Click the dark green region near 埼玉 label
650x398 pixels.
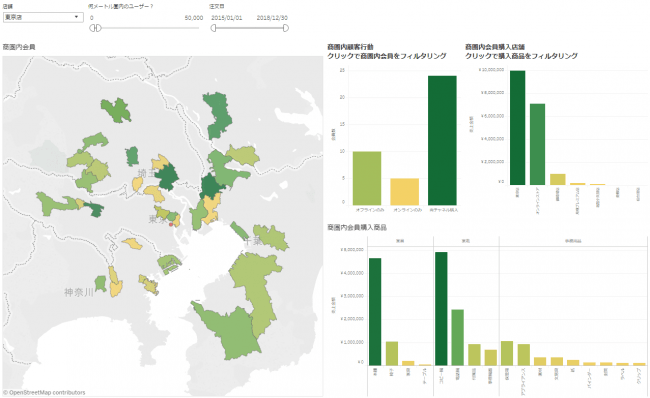[x=167, y=177]
